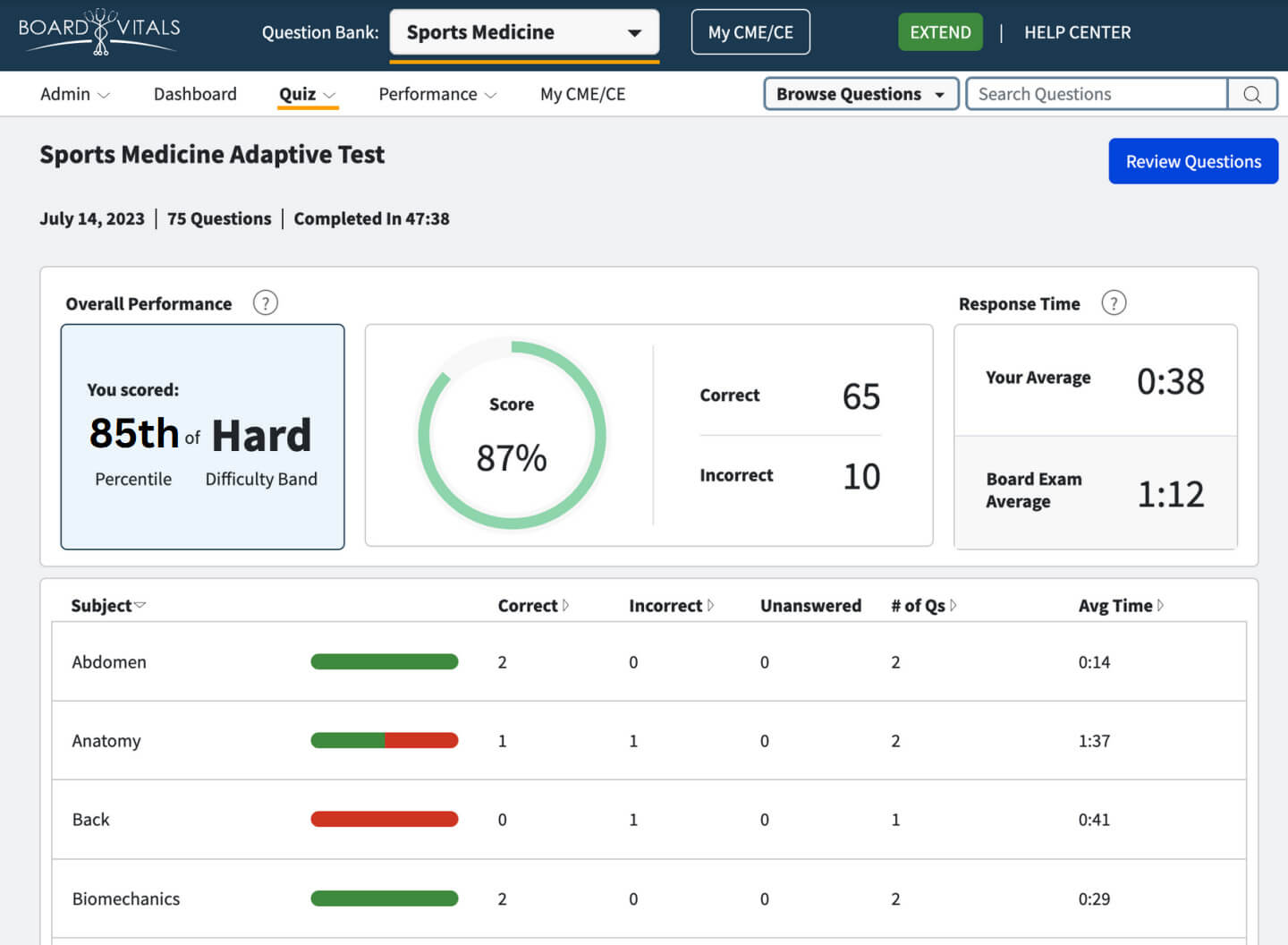Click the Anatomy green-red performance bar

pos(384,740)
